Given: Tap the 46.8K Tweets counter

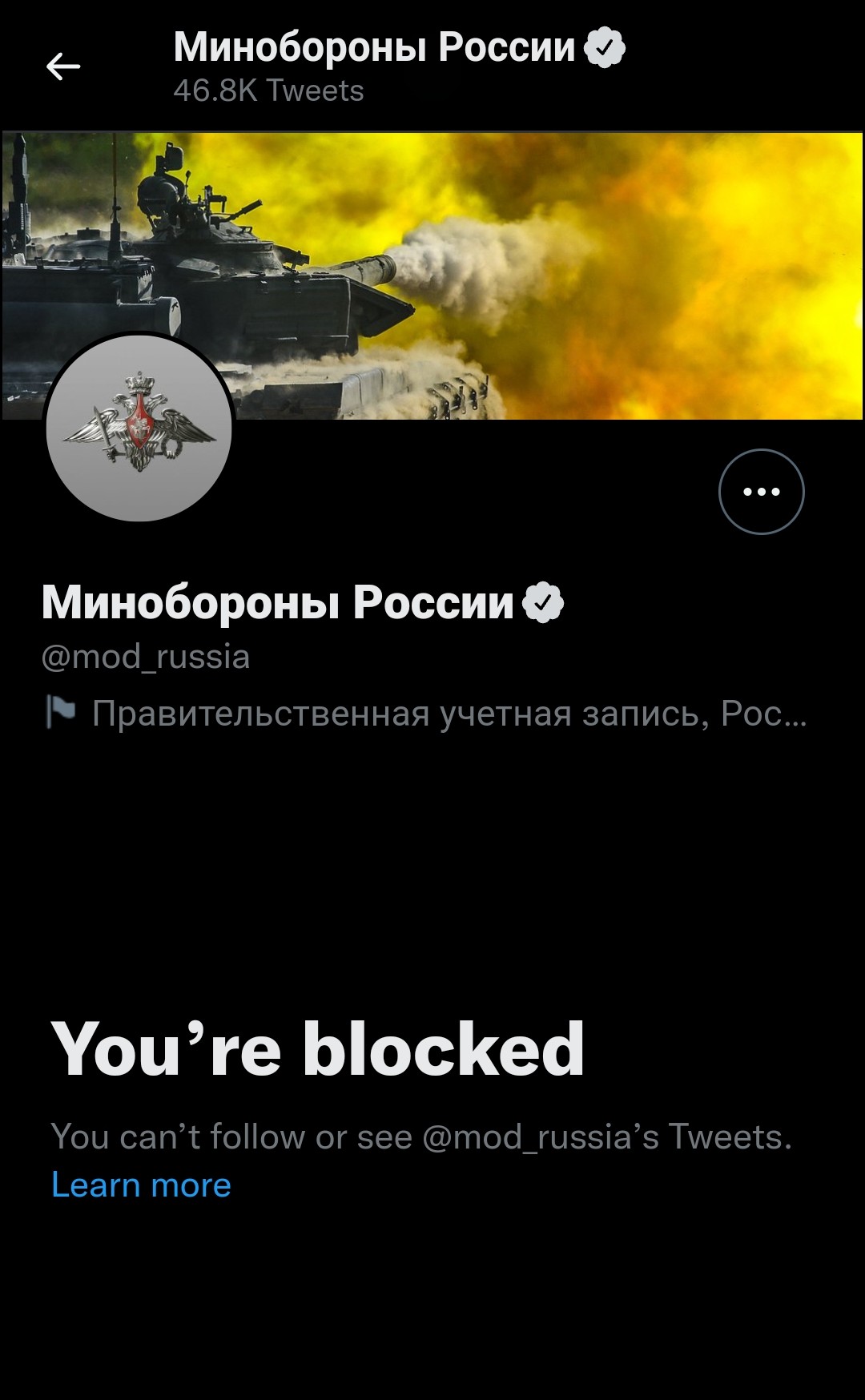Looking at the screenshot, I should pos(268,91).
